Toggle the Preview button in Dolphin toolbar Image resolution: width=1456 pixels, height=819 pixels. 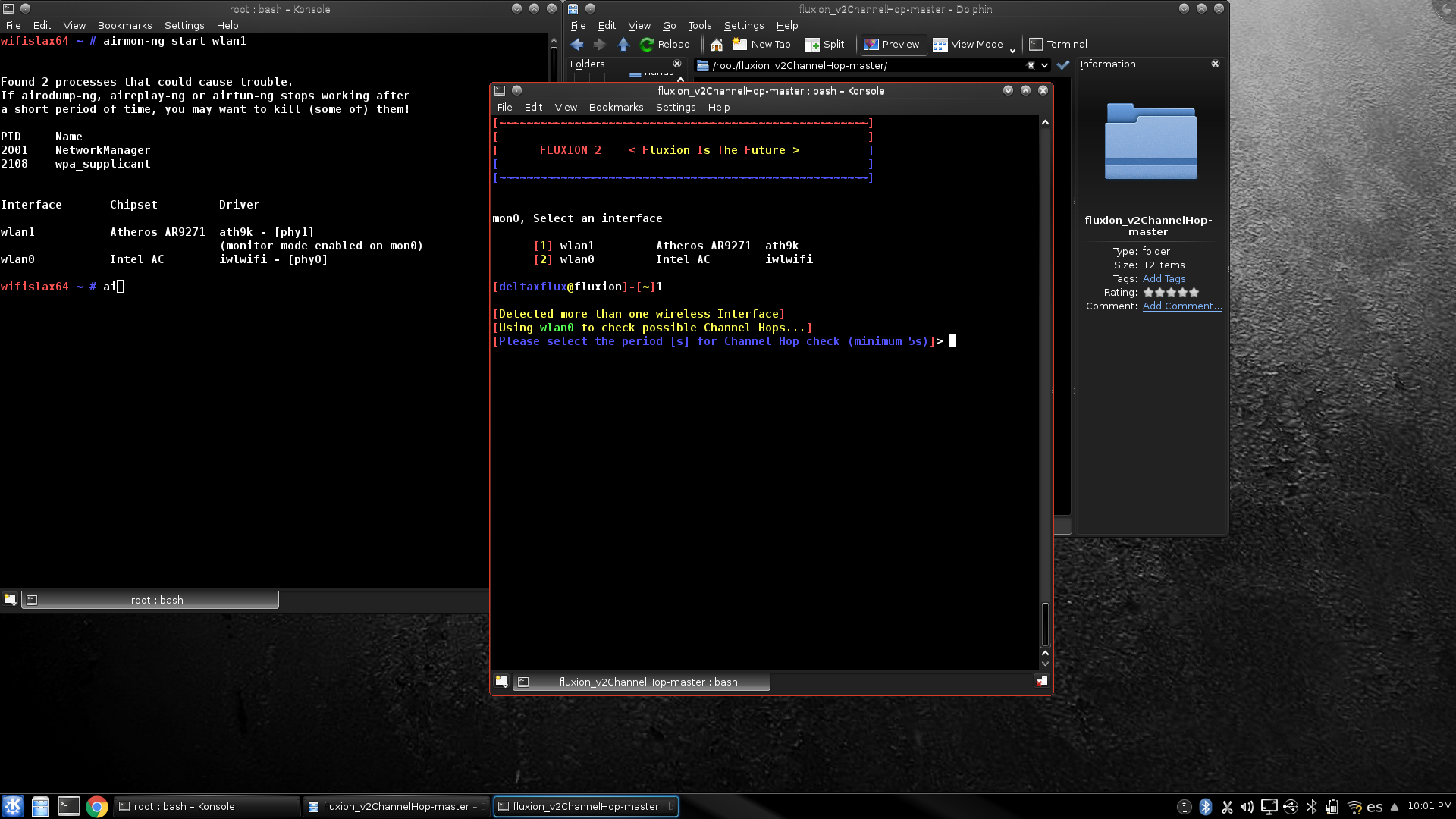pos(891,44)
